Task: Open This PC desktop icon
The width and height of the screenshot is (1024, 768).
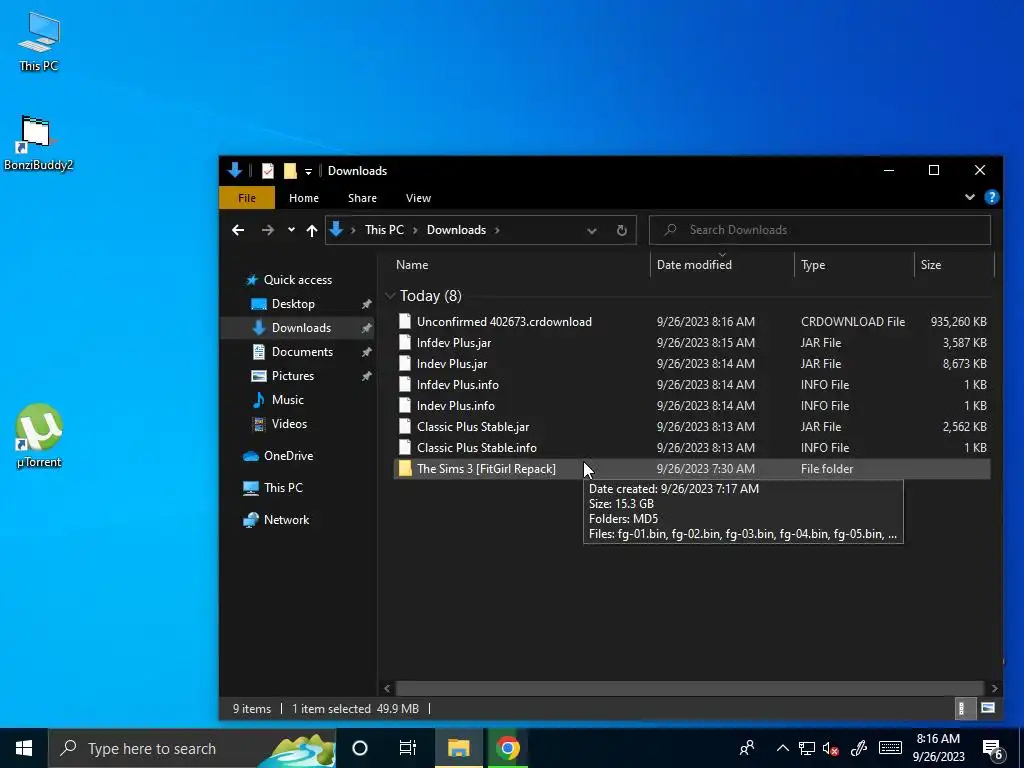Action: tap(39, 40)
